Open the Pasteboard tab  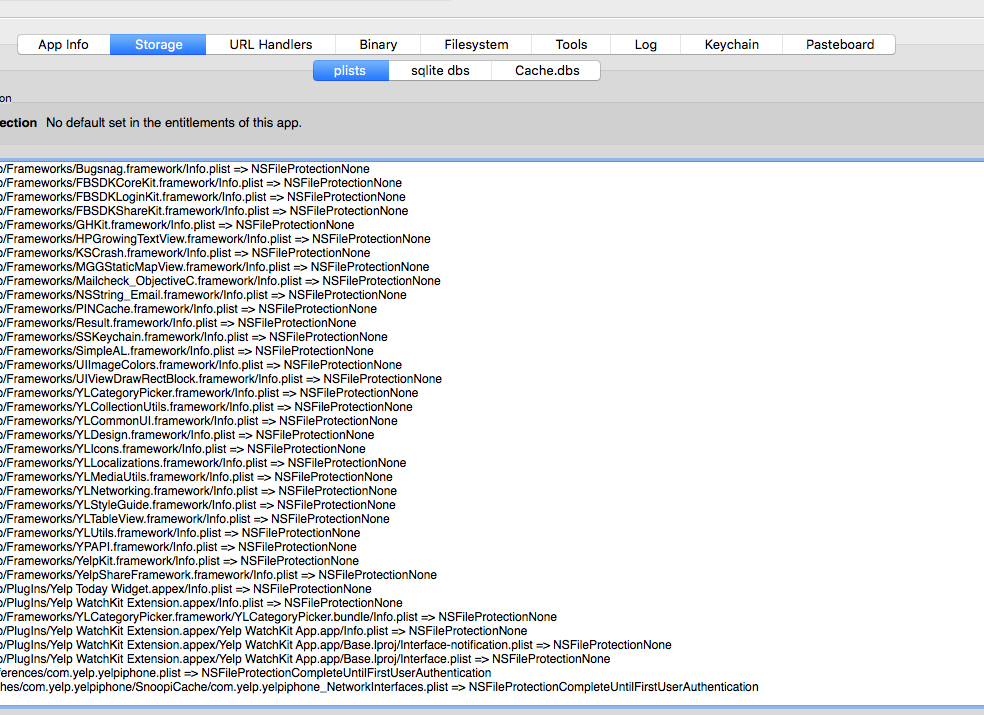coord(840,45)
